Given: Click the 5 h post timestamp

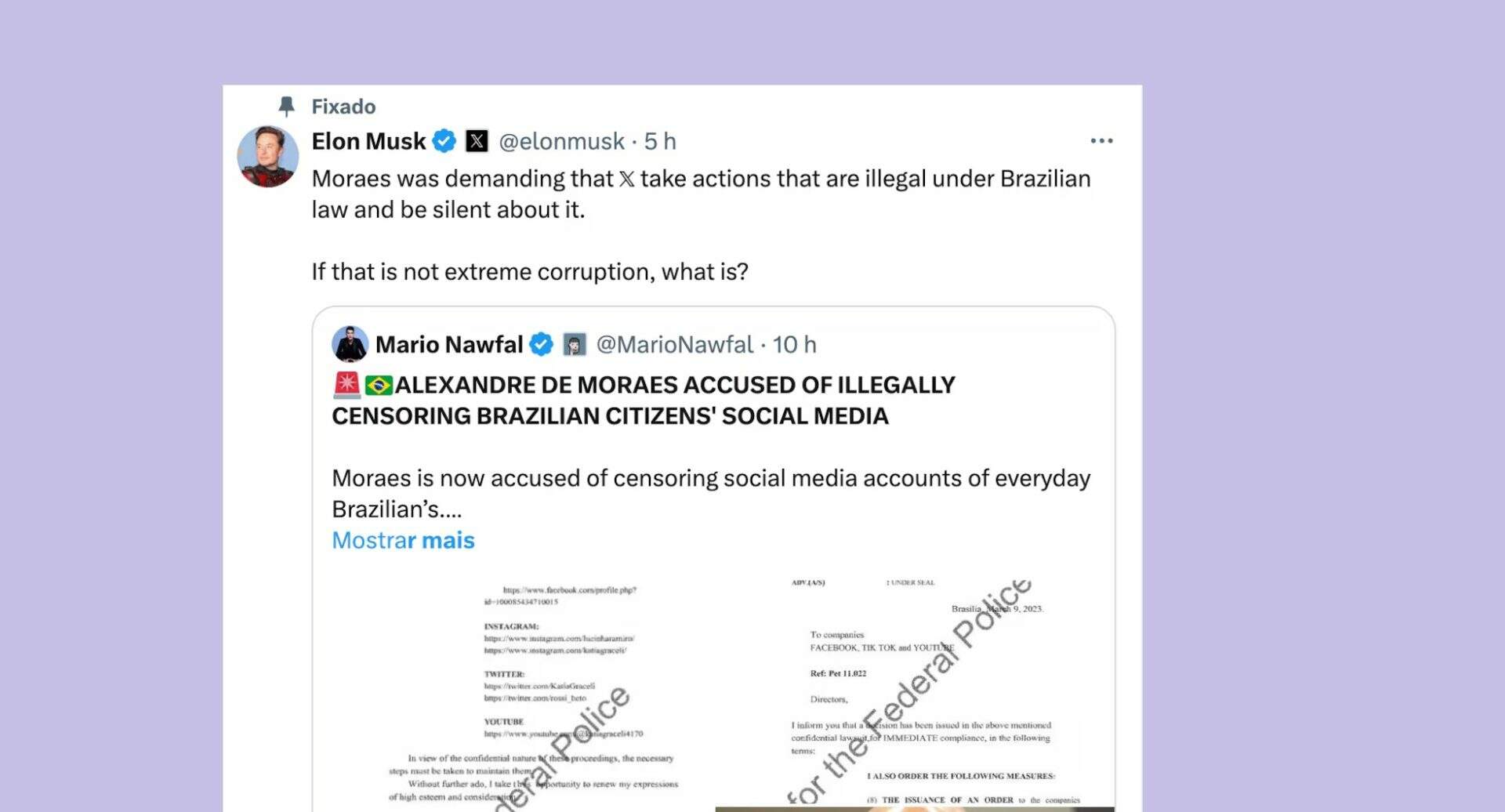Looking at the screenshot, I should coord(660,142).
